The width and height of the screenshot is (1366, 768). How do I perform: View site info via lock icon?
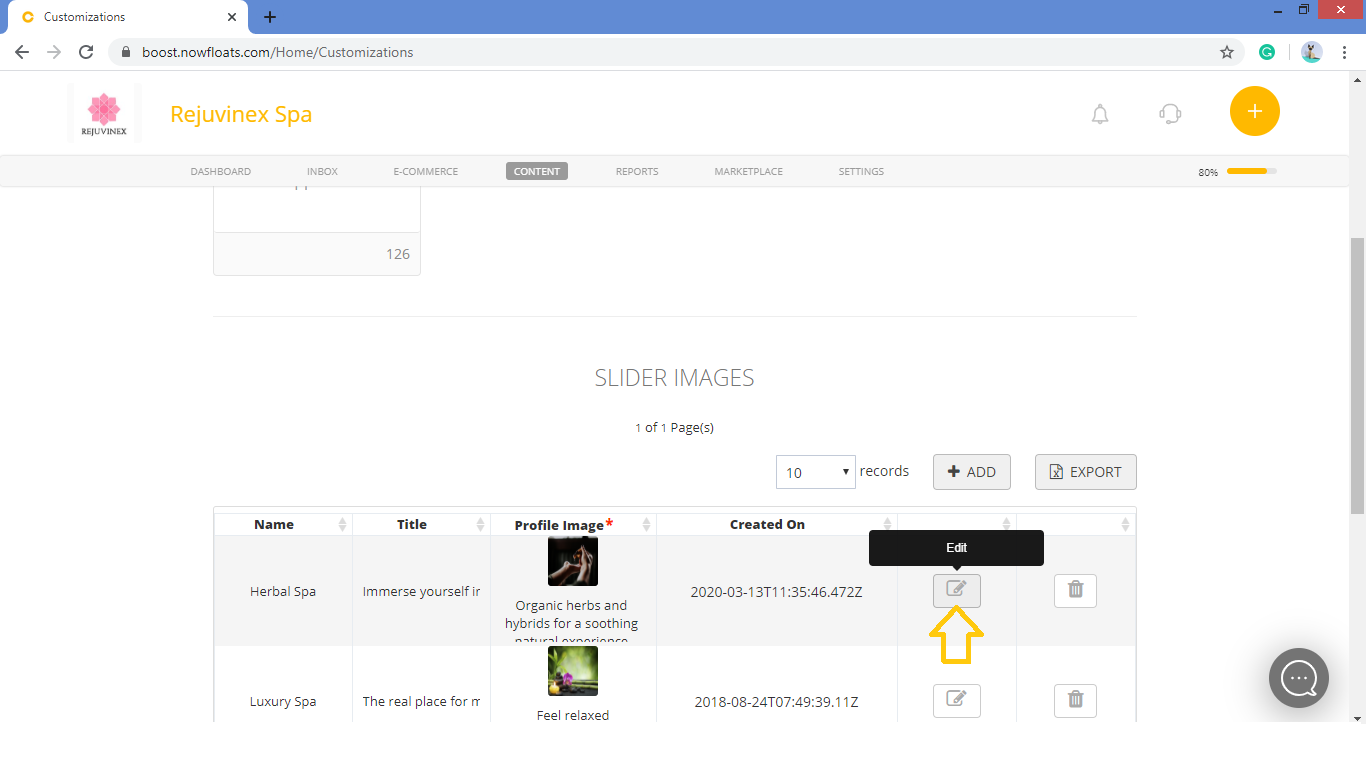point(126,52)
